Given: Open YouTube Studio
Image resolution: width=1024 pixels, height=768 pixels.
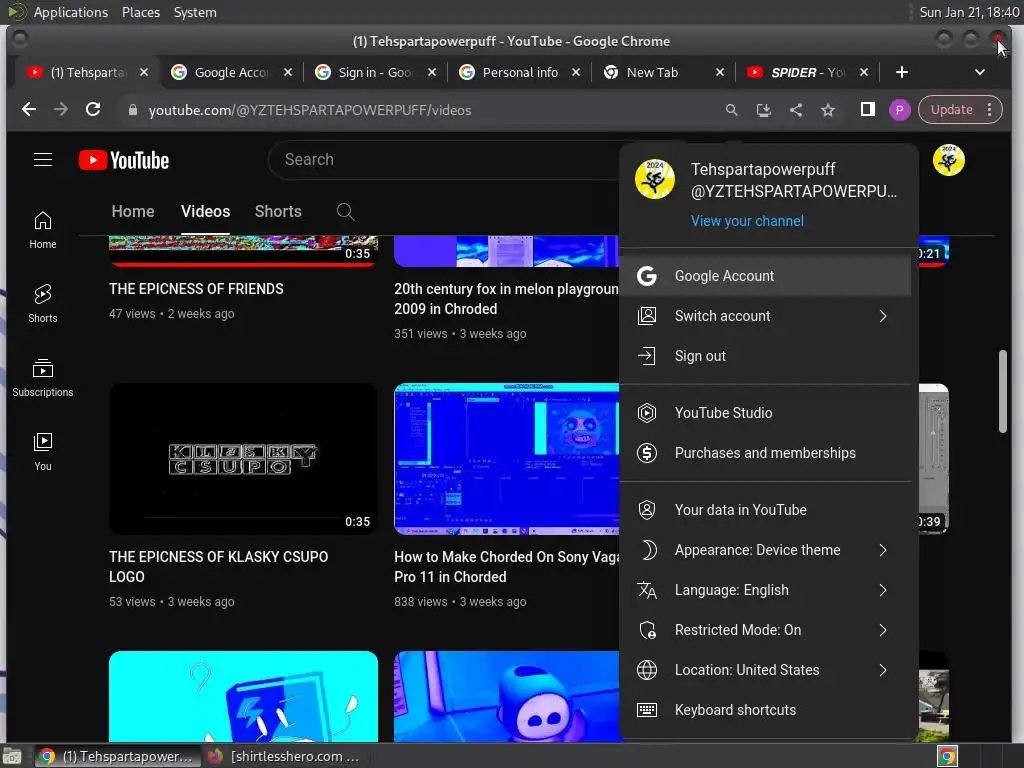Looking at the screenshot, I should (x=765, y=413).
